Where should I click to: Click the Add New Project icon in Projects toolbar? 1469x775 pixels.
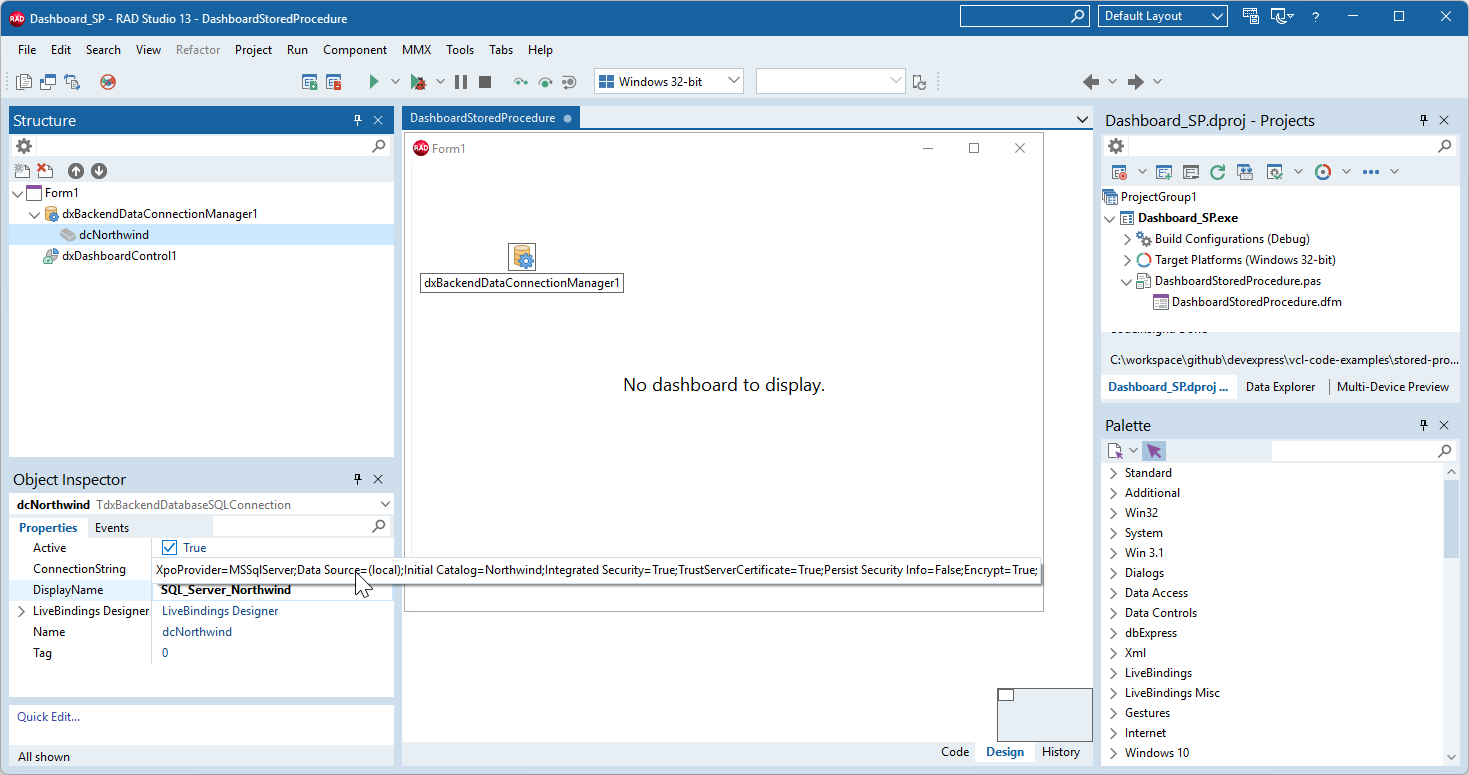click(x=1164, y=172)
